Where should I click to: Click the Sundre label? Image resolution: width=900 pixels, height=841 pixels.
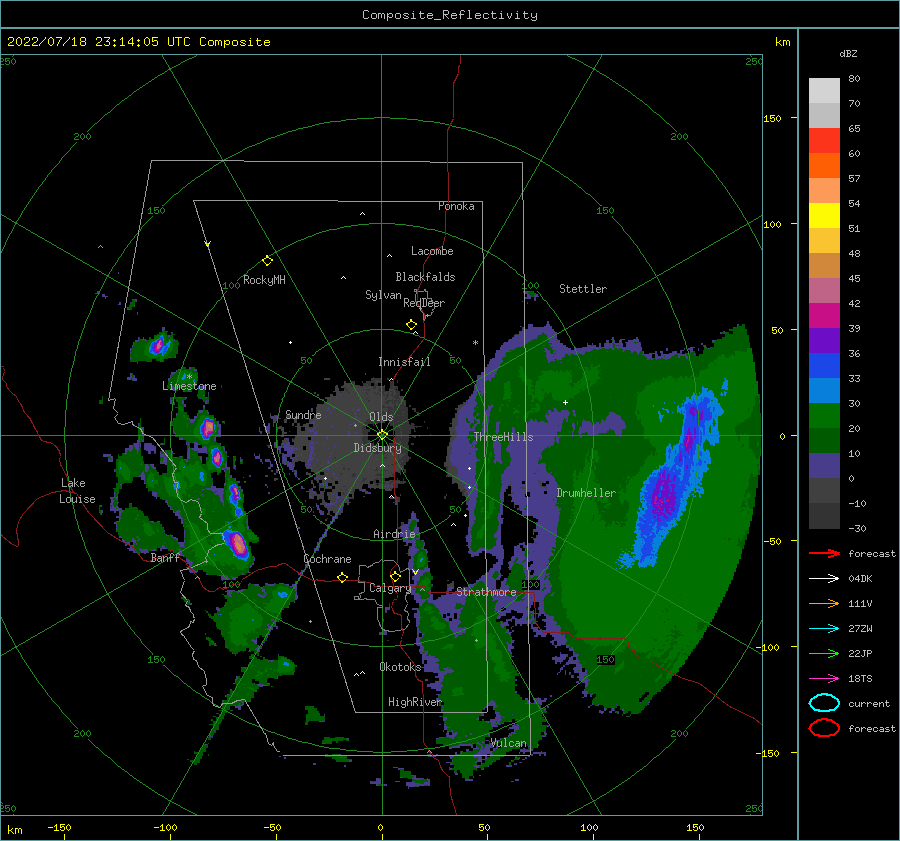(x=303, y=414)
